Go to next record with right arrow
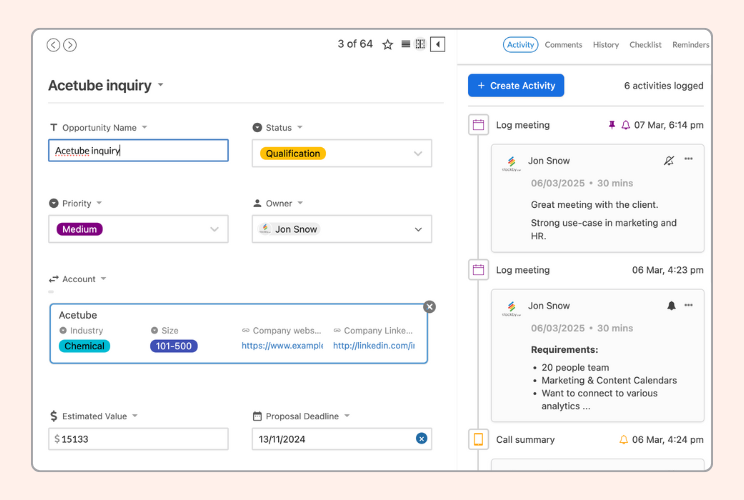The width and height of the screenshot is (744, 500). click(x=70, y=45)
